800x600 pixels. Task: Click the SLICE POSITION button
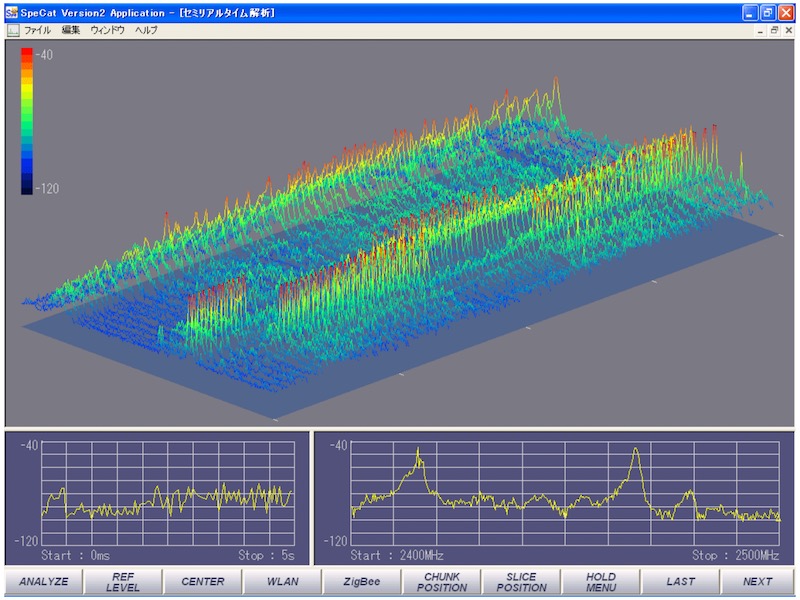click(x=521, y=582)
